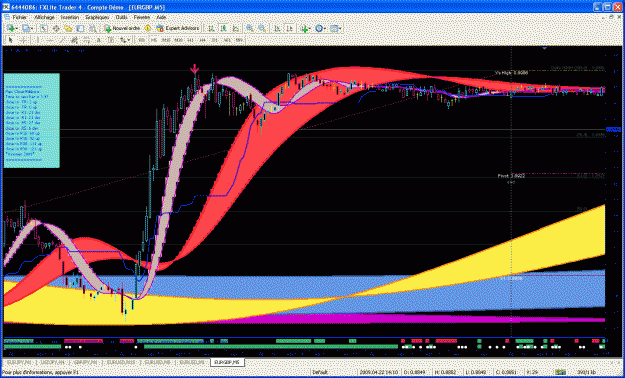Toggle Expert Advisors on or off
Viewport: 625px width, 378px height.
160,28
